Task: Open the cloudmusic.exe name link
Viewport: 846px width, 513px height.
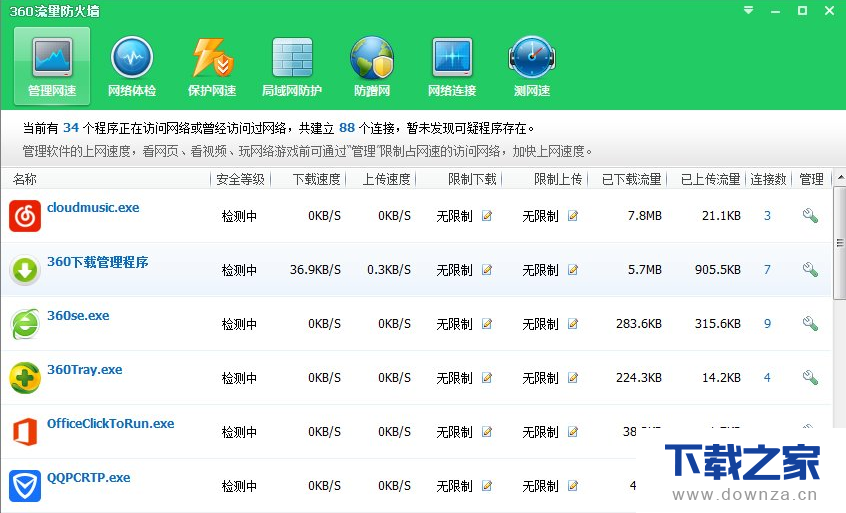Action: click(x=93, y=208)
